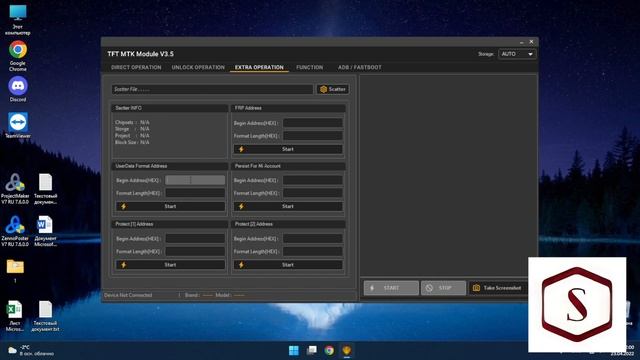Expand the Storage AUTO dropdown
The height and width of the screenshot is (360, 640).
517,54
